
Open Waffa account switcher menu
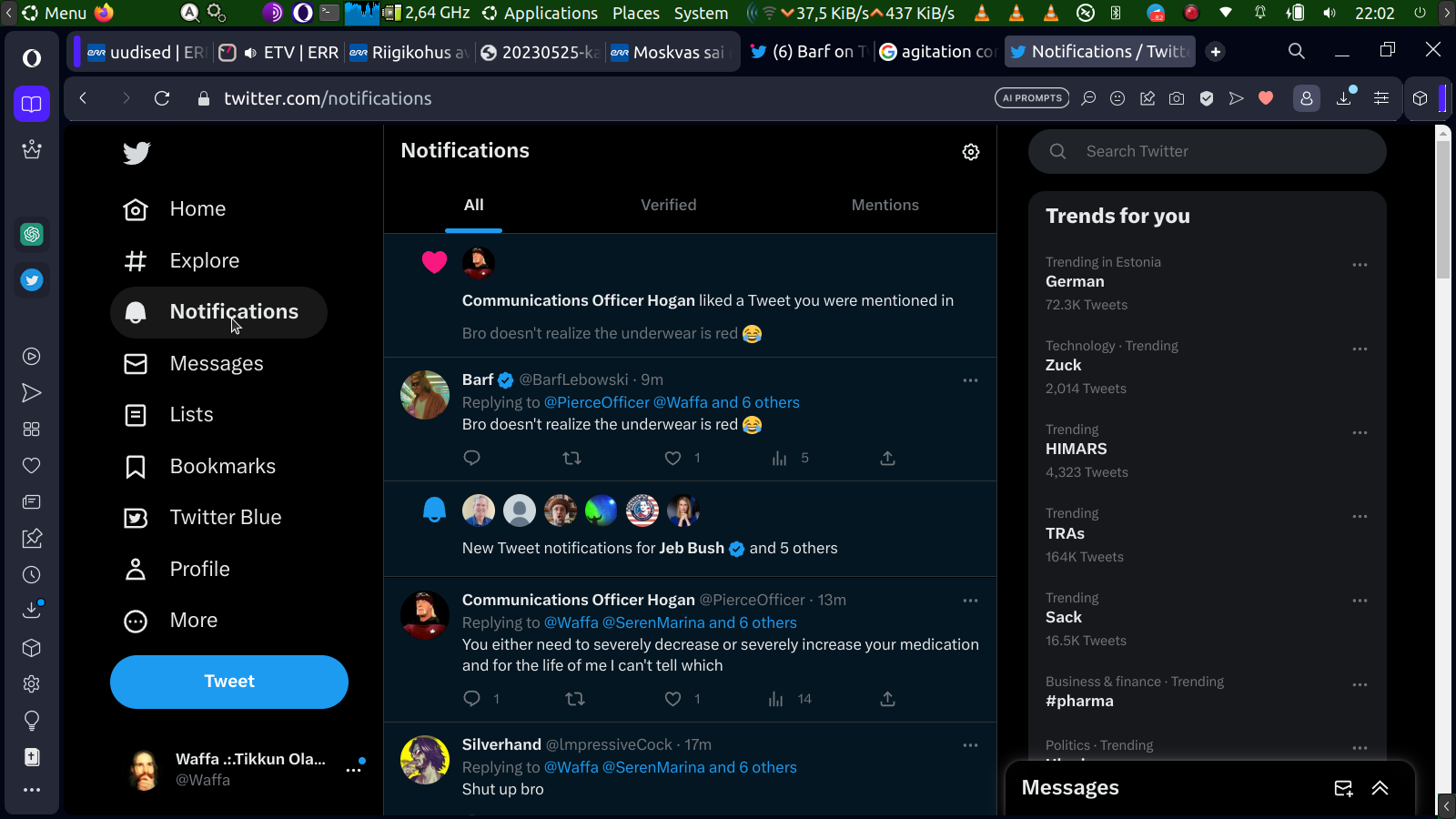tap(354, 770)
